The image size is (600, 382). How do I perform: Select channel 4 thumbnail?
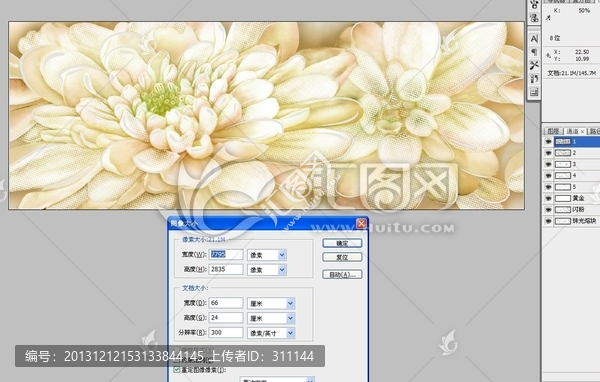click(562, 176)
